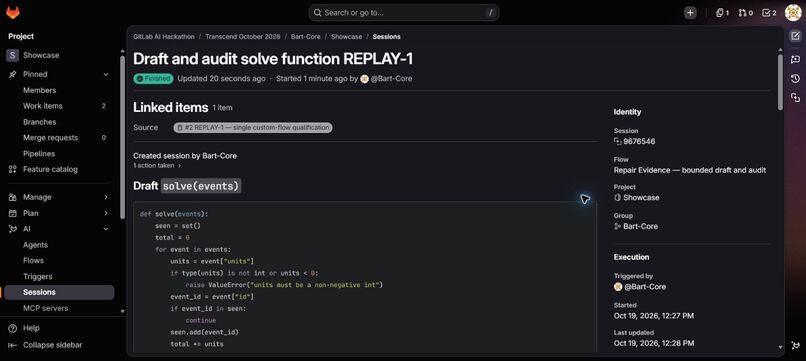Screen dimensions: 806x361
Task: Click the main page vertical scrollbar
Action: [780, 82]
